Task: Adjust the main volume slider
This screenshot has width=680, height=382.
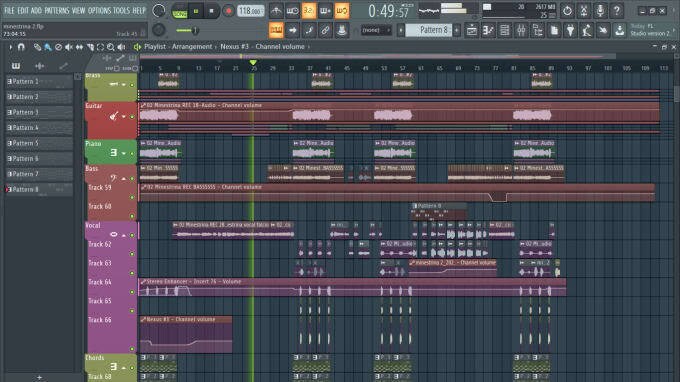Action: click(187, 30)
